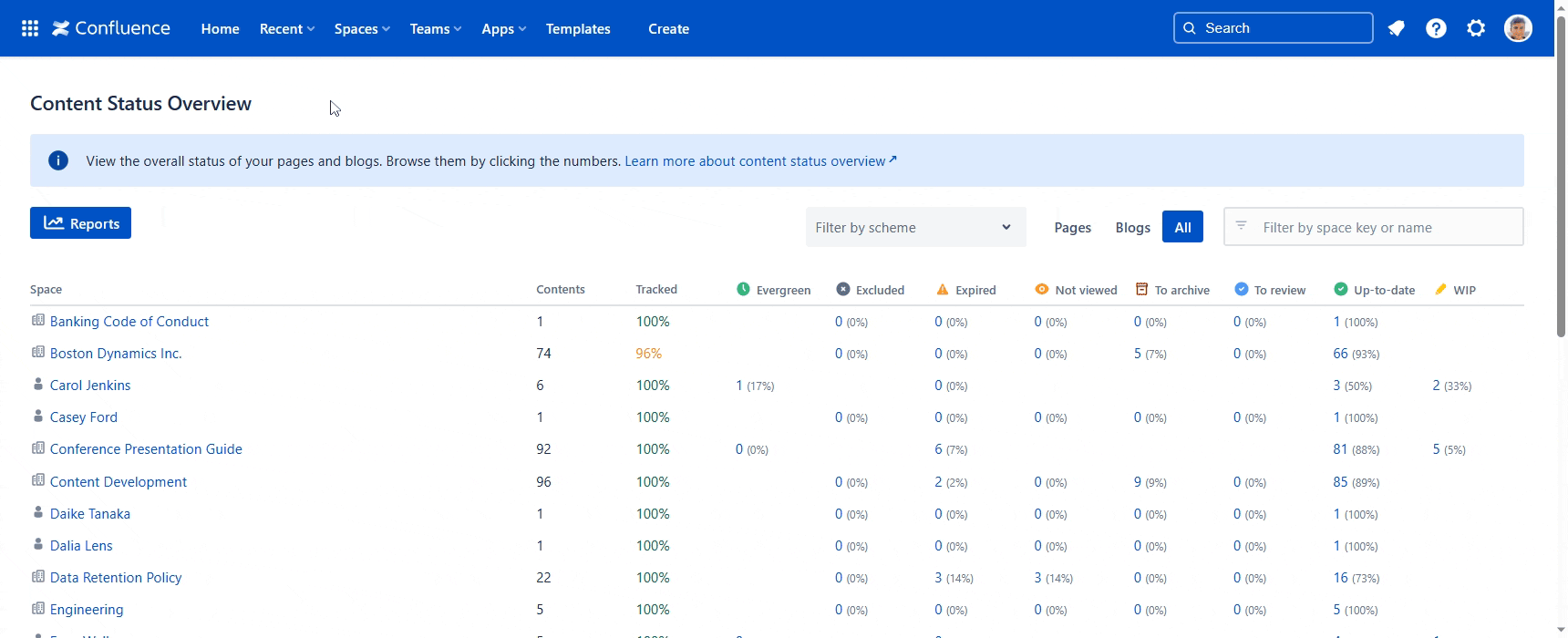Viewport: 1568px width, 638px height.
Task: Open the help question mark icon
Action: coord(1436,28)
